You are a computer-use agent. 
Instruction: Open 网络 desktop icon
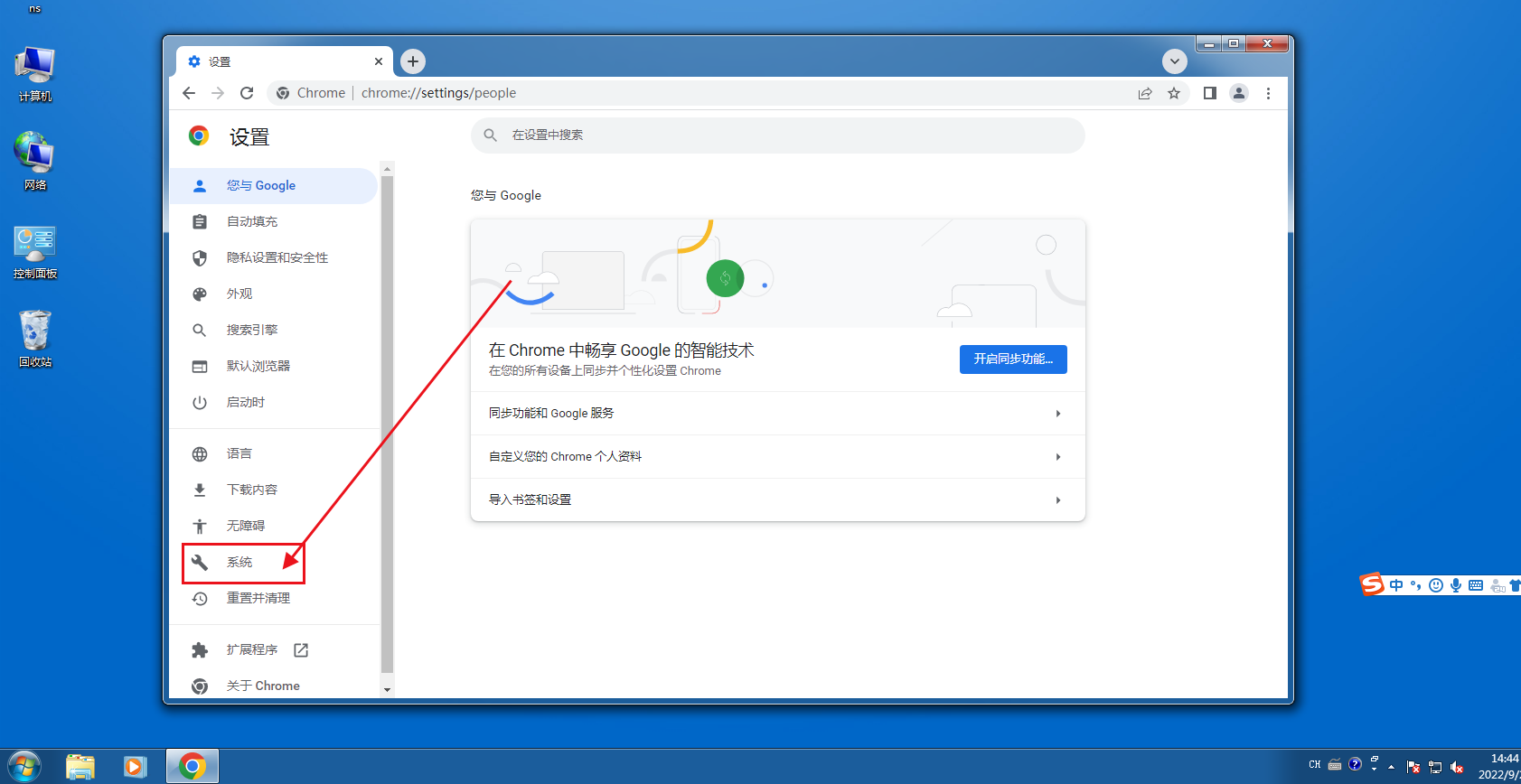pos(35,162)
